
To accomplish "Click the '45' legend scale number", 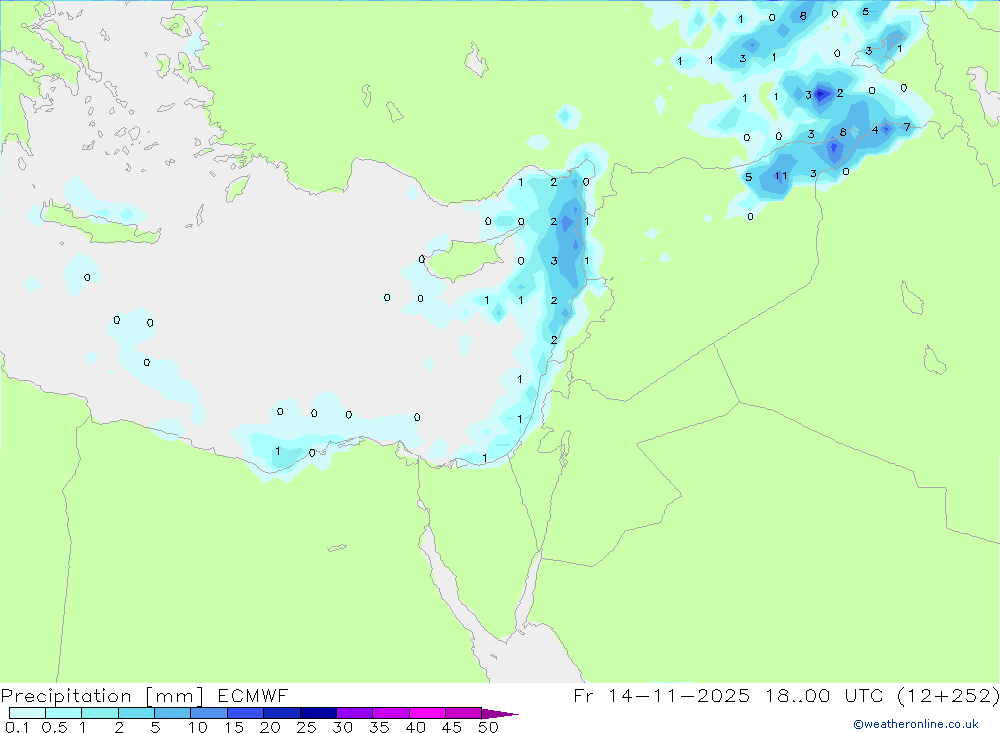I will [452, 727].
